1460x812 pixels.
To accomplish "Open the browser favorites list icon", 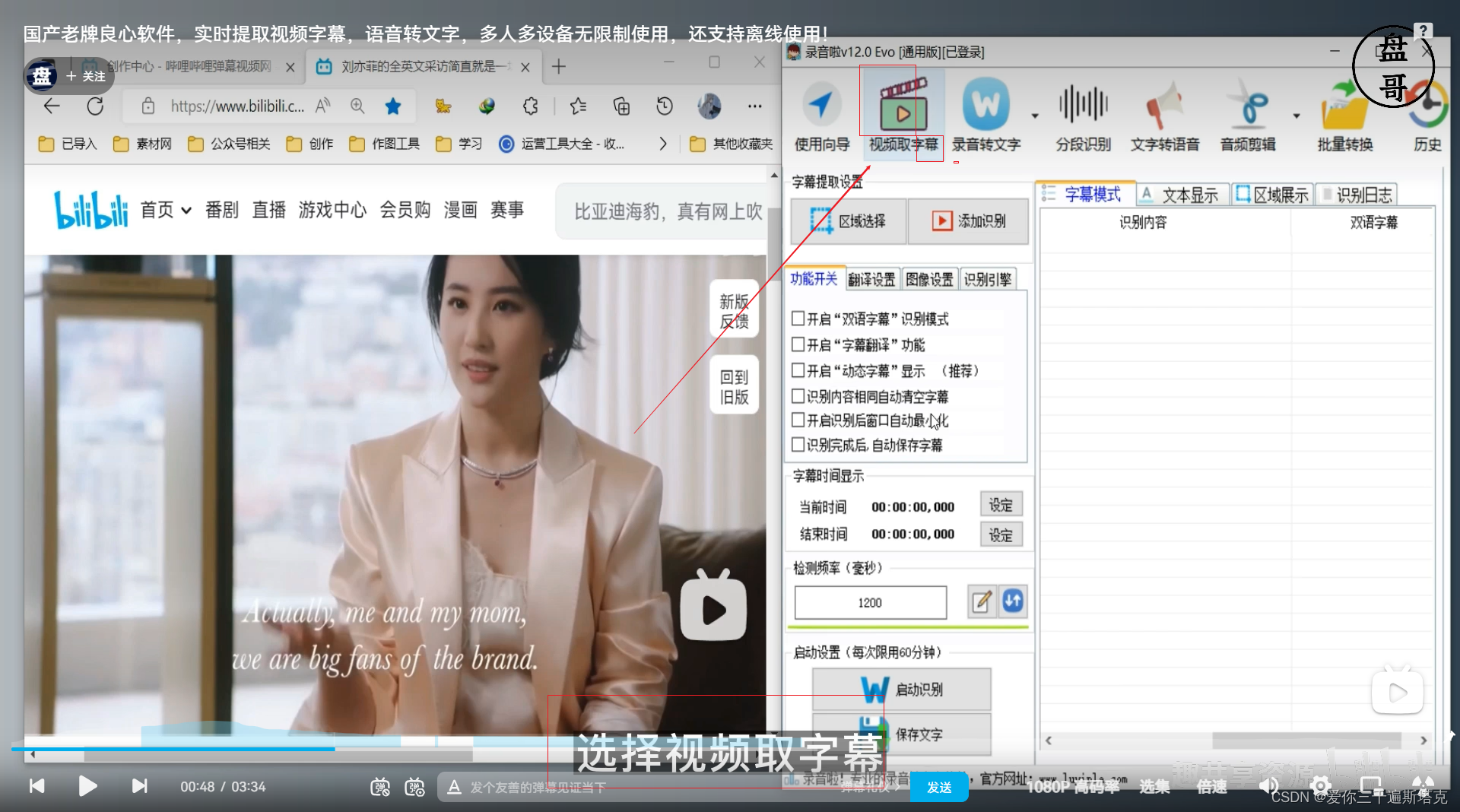I will [578, 106].
